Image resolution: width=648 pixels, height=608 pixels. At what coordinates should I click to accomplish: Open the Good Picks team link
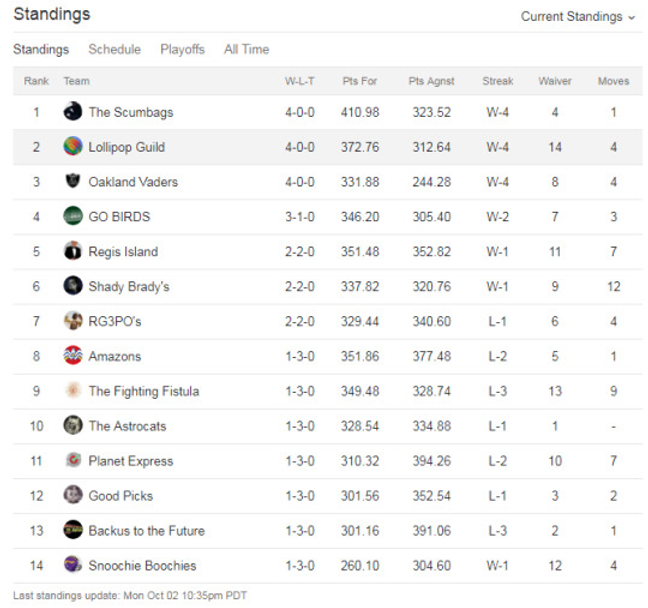[x=120, y=496]
